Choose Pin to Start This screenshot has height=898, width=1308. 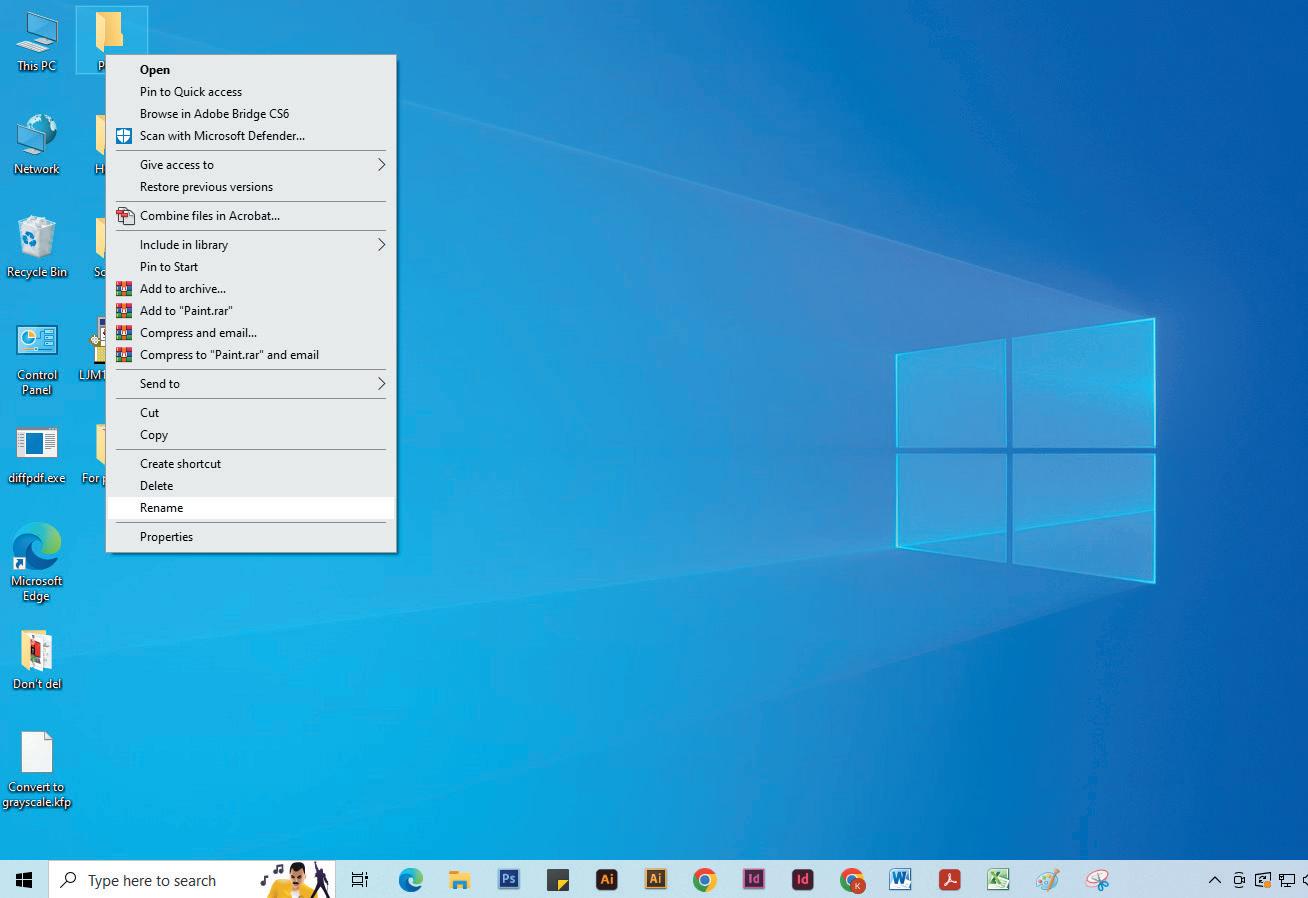(251, 267)
